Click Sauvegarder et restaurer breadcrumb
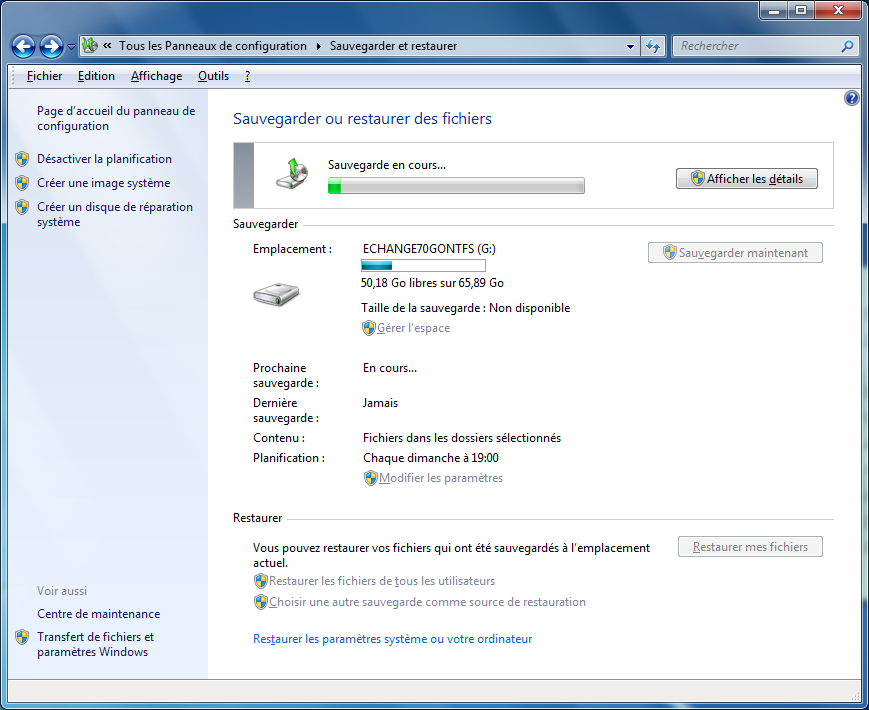The width and height of the screenshot is (869, 710). click(x=393, y=46)
